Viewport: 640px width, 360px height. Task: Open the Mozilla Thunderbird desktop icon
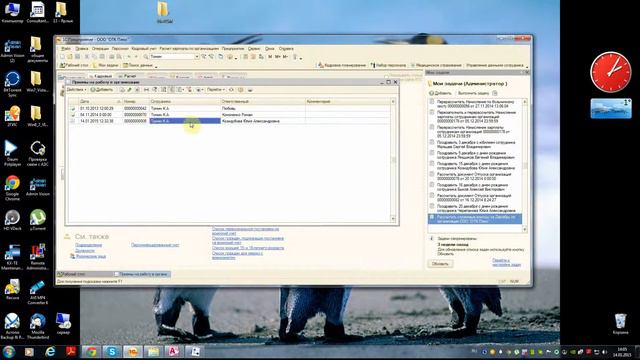(38, 326)
